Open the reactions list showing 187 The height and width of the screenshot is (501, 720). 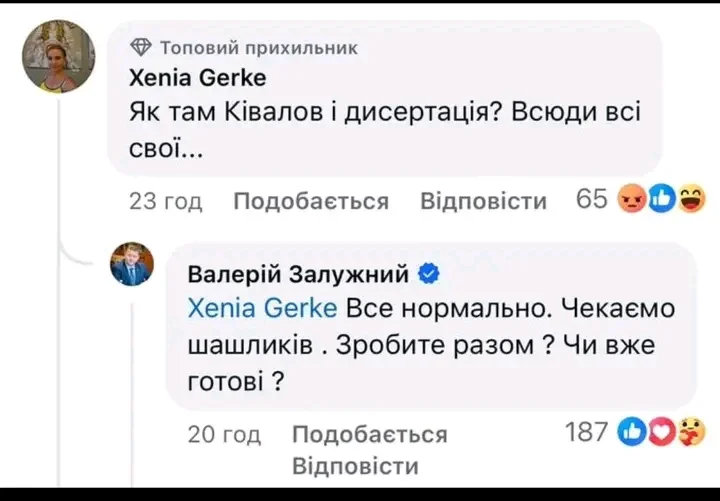[x=586, y=432]
